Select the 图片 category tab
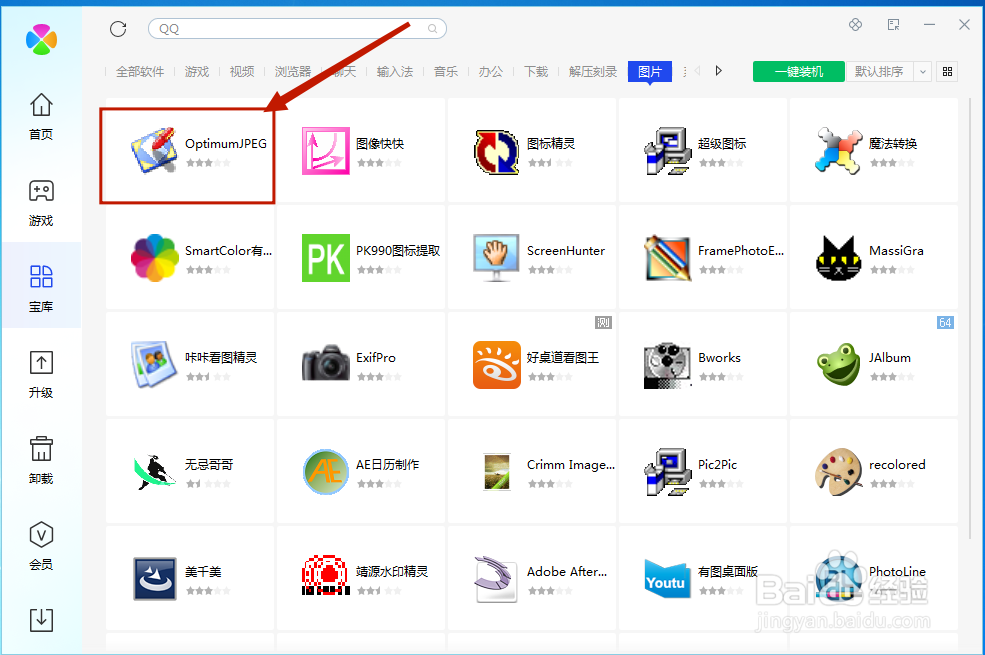 coord(650,72)
